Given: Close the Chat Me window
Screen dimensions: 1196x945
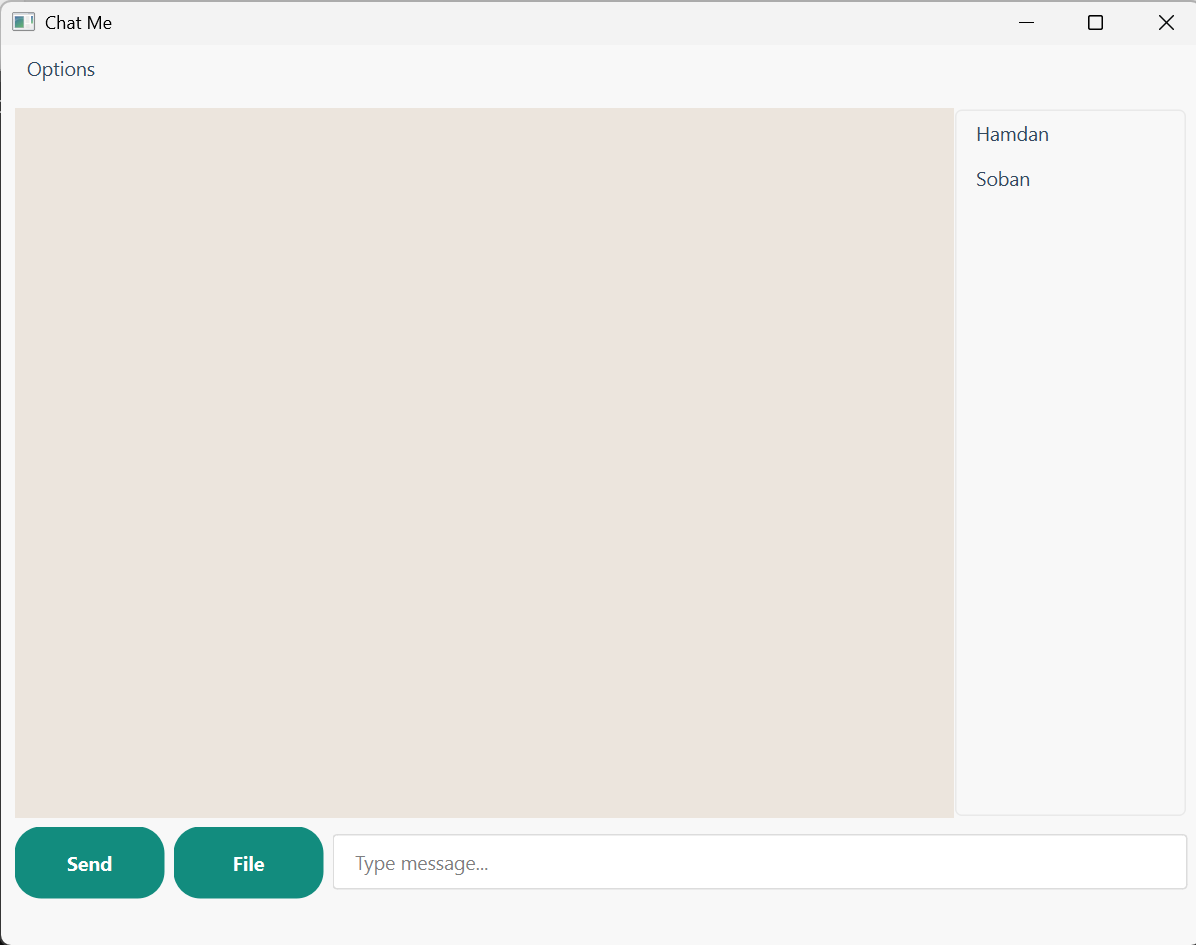Looking at the screenshot, I should click(x=1165, y=23).
